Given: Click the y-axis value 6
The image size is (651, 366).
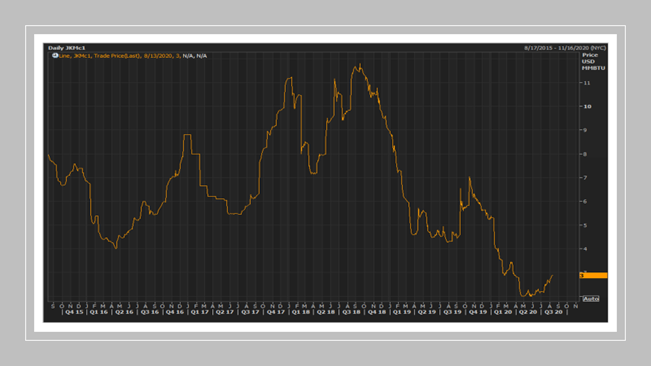Looking at the screenshot, I should (x=585, y=202).
